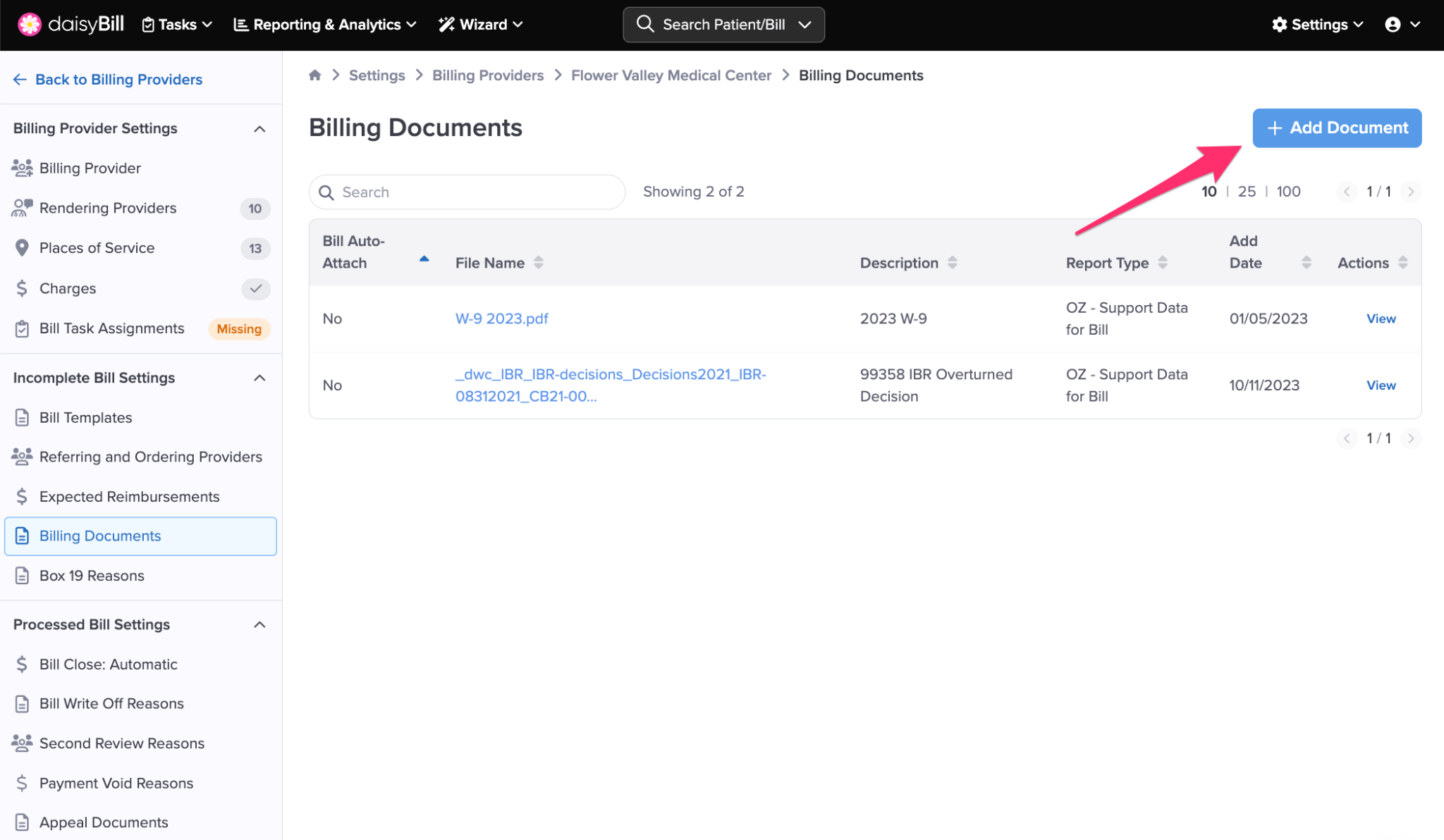
Task: Show 25 results per page
Action: pos(1247,192)
